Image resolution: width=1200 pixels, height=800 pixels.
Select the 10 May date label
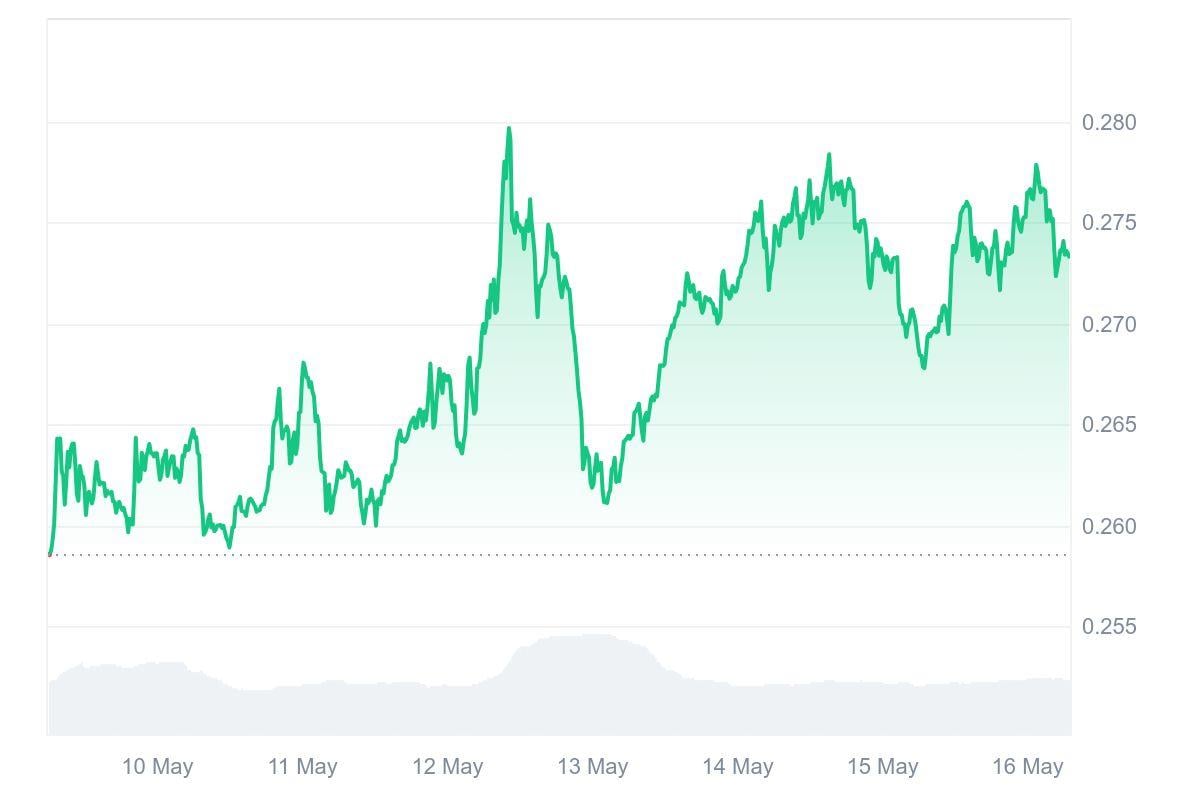[157, 767]
